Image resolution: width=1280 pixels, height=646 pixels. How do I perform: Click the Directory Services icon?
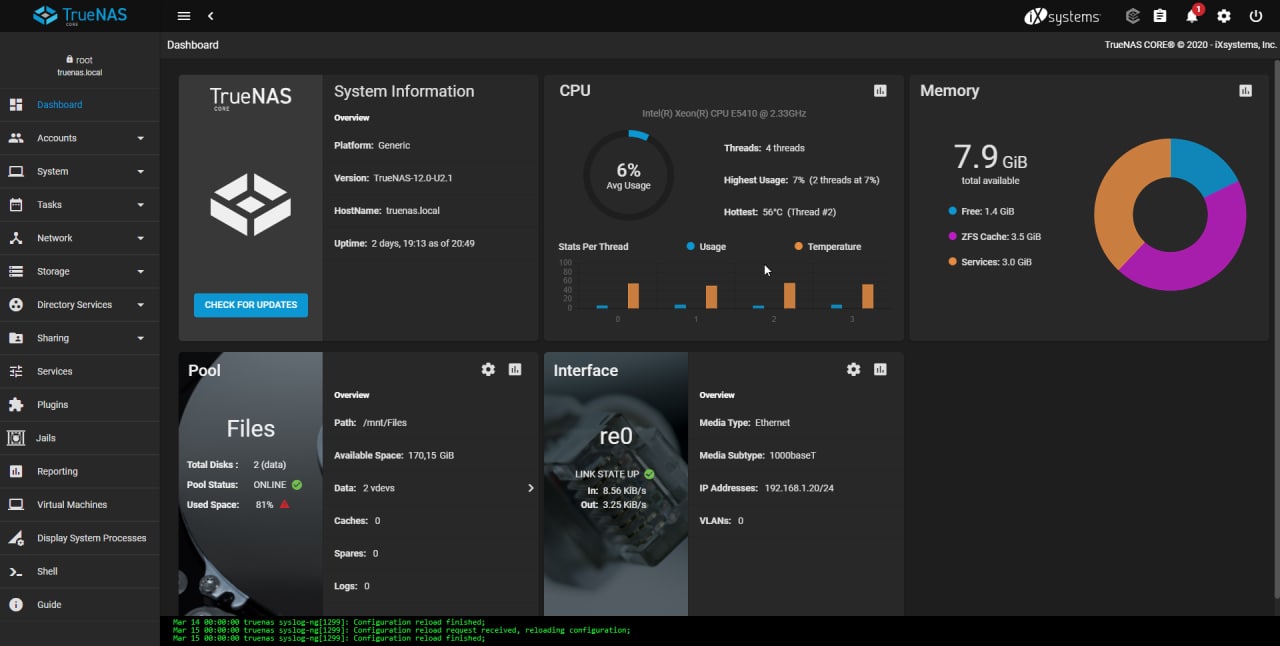pos(16,305)
